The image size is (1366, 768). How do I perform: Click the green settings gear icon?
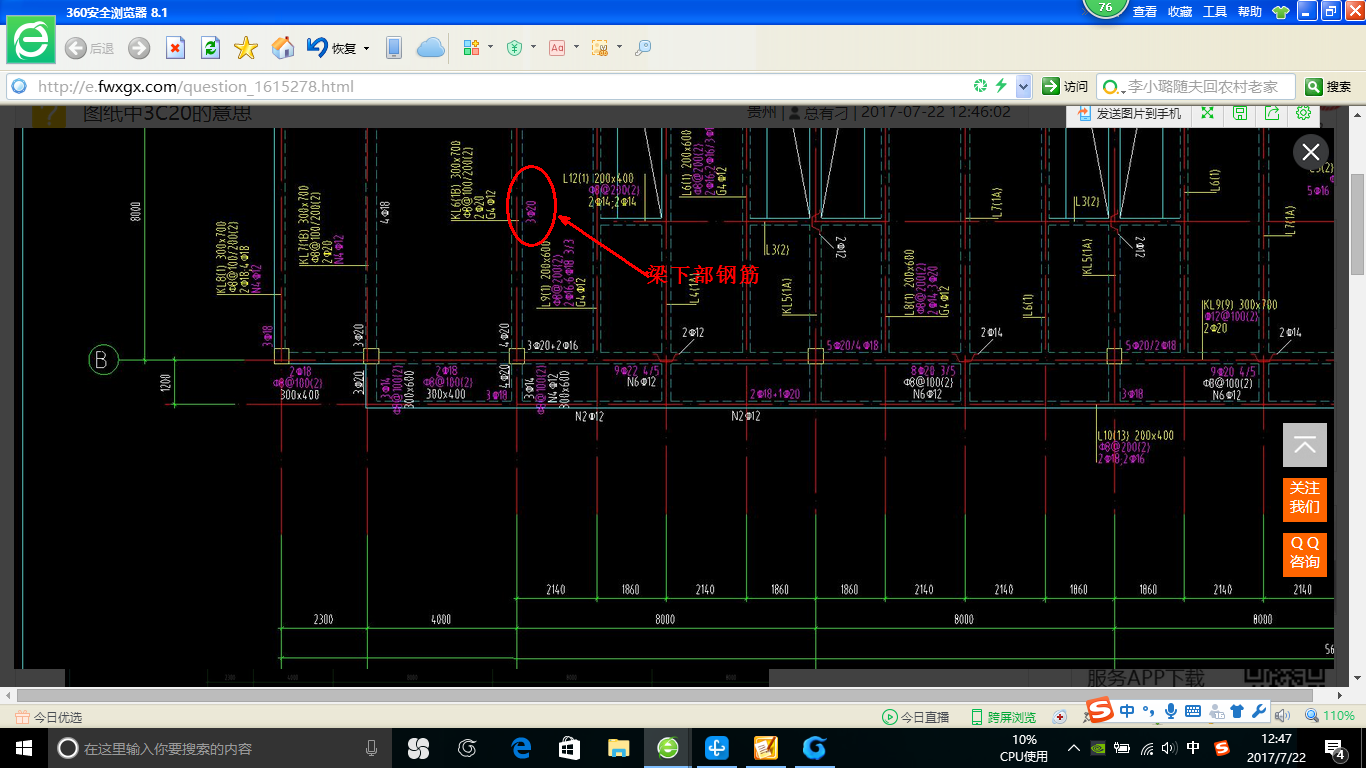[x=1304, y=113]
